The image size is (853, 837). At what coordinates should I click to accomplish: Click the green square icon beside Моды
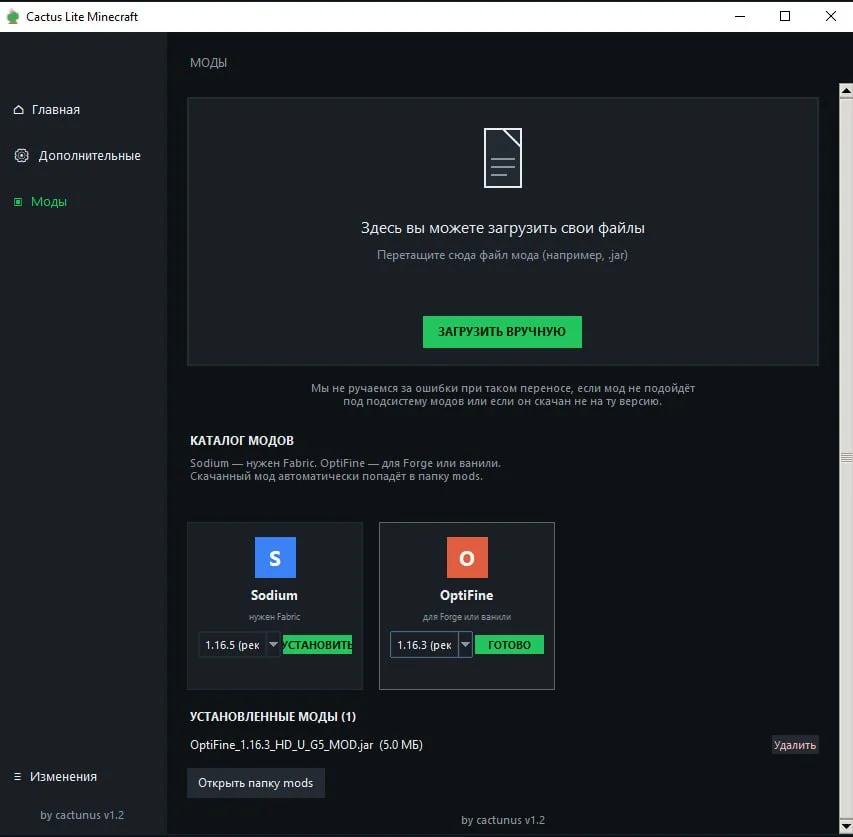pos(18,202)
